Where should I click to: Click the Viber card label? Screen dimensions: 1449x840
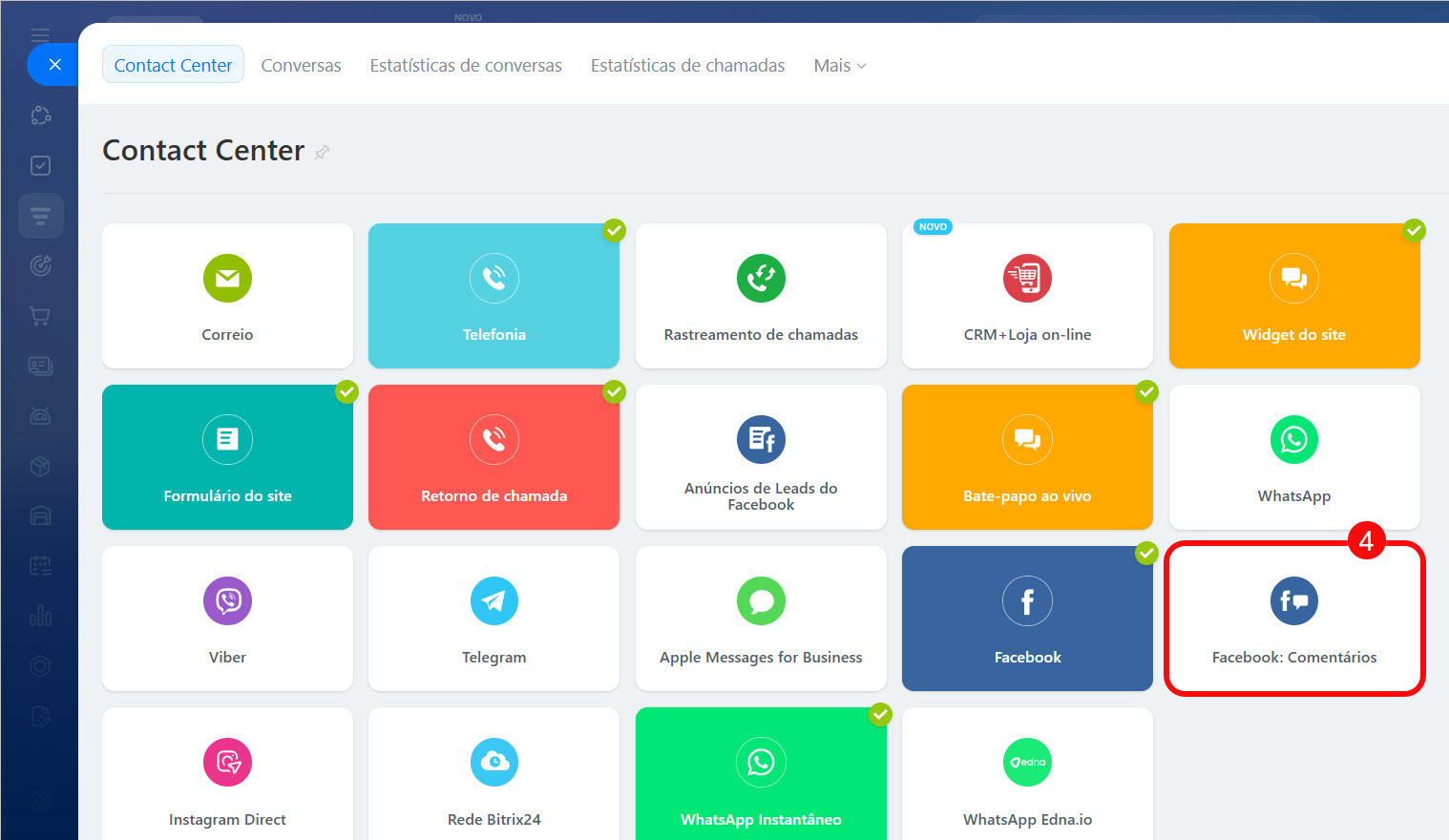pyautogui.click(x=227, y=657)
